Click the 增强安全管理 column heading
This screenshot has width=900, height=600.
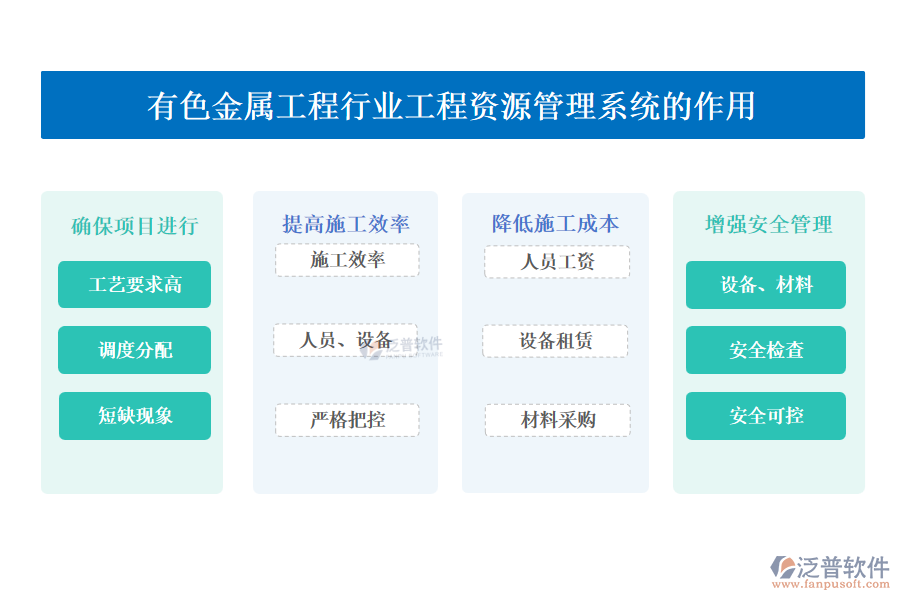[x=768, y=225]
